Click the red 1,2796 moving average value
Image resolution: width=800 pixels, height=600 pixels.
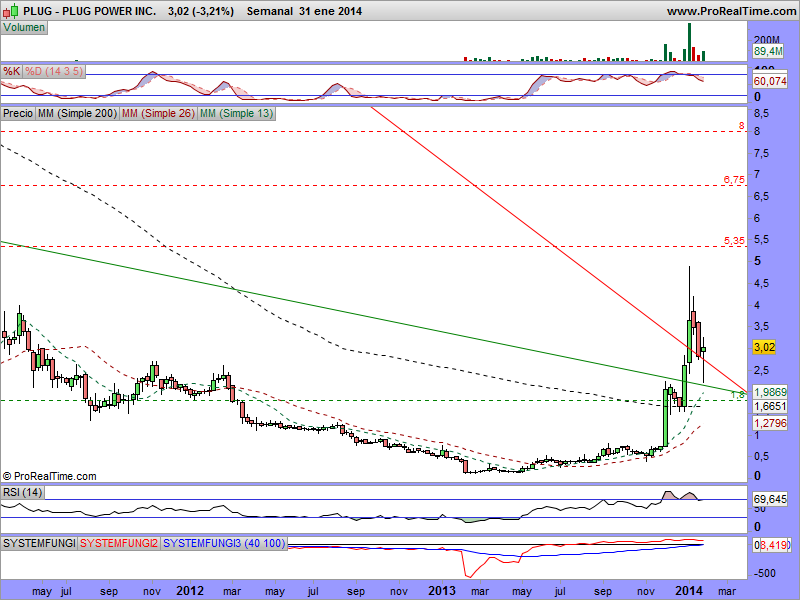[770, 423]
